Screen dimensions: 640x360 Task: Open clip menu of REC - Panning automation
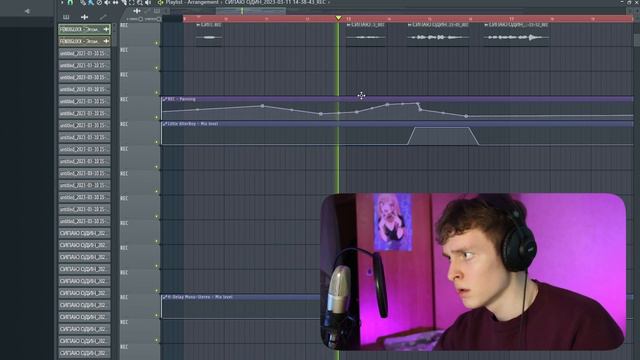[x=164, y=99]
